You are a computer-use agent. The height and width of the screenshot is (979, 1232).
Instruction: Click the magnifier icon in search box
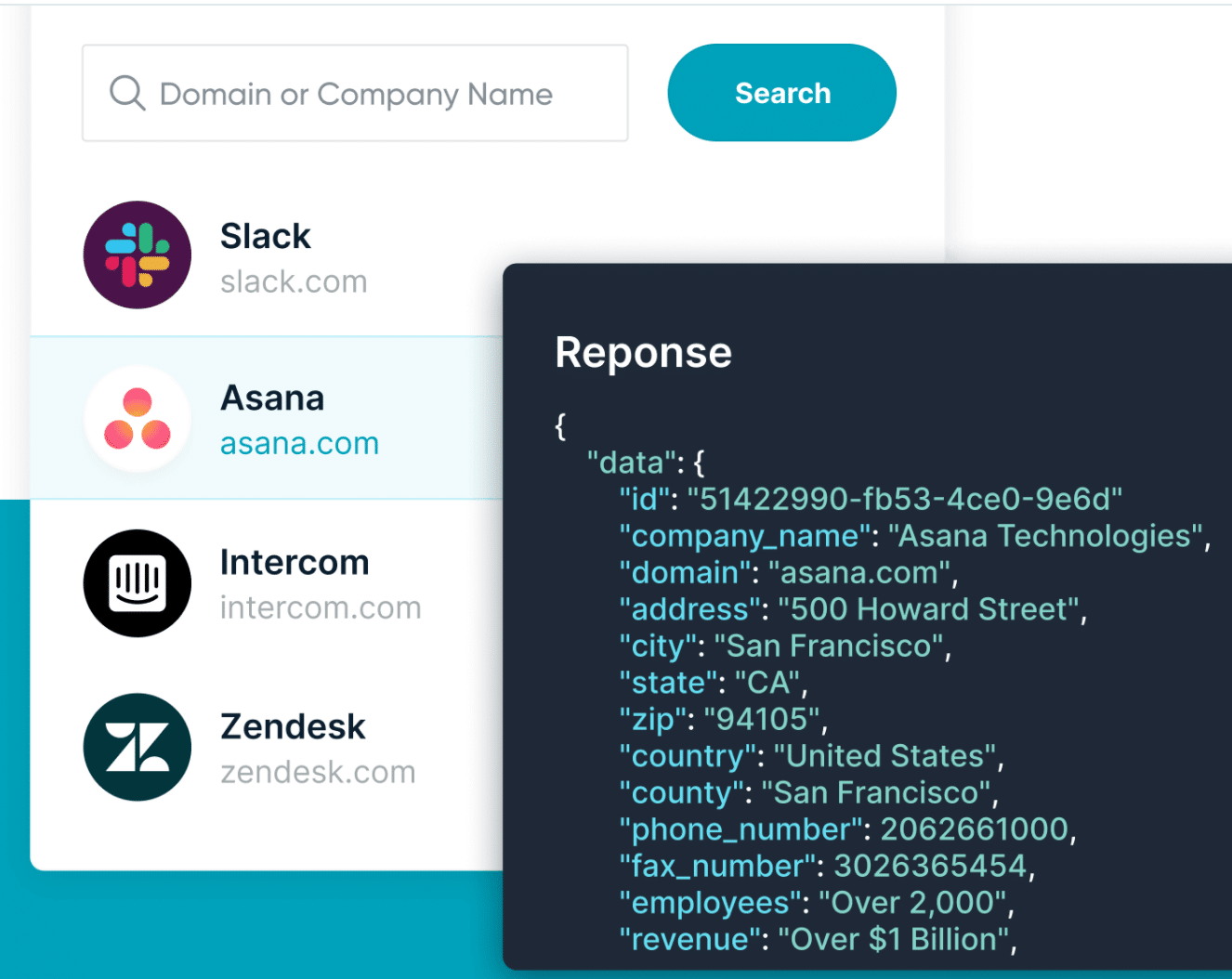pyautogui.click(x=127, y=93)
